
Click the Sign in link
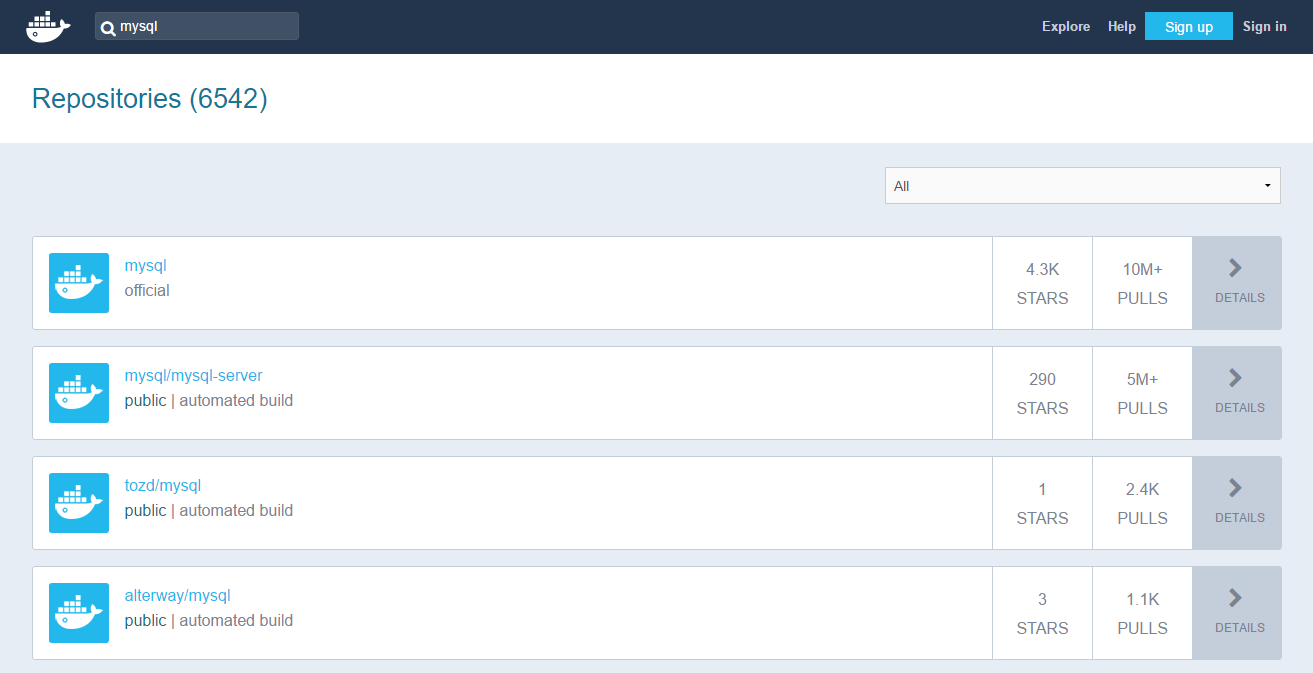[1265, 27]
